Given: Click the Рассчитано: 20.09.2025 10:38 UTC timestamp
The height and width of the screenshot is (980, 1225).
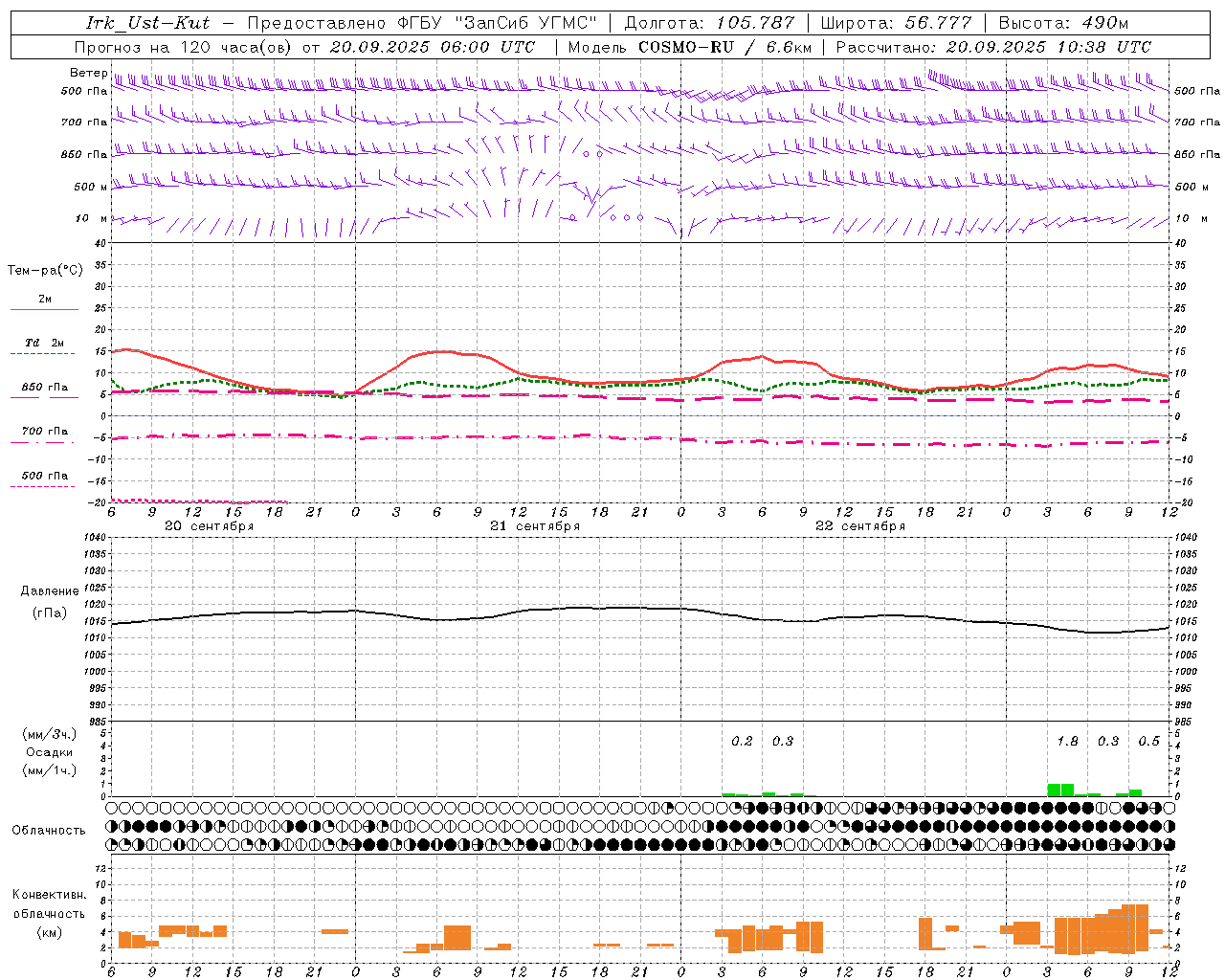Looking at the screenshot, I should pos(993,47).
